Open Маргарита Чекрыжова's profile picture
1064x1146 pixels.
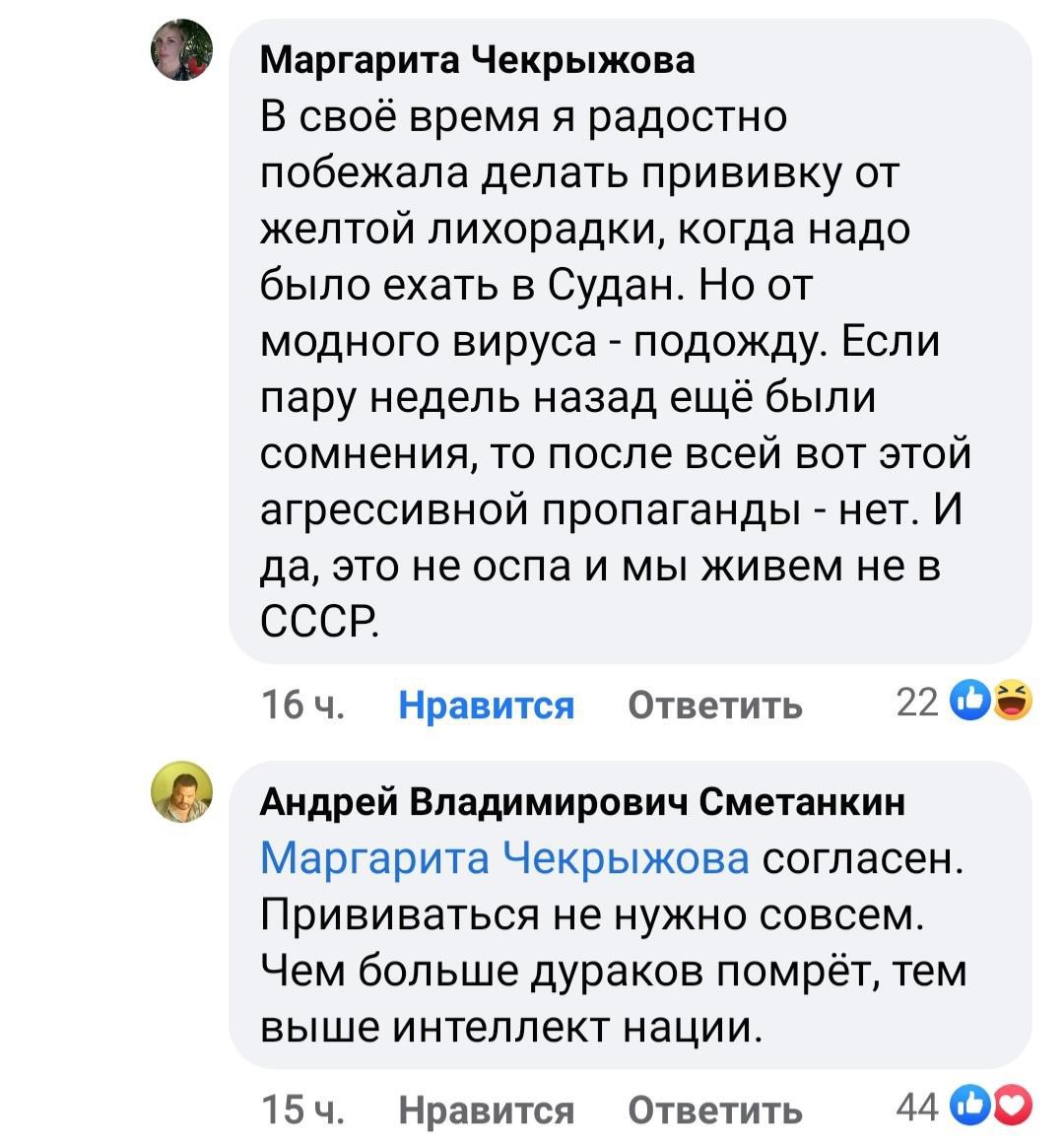tap(182, 50)
